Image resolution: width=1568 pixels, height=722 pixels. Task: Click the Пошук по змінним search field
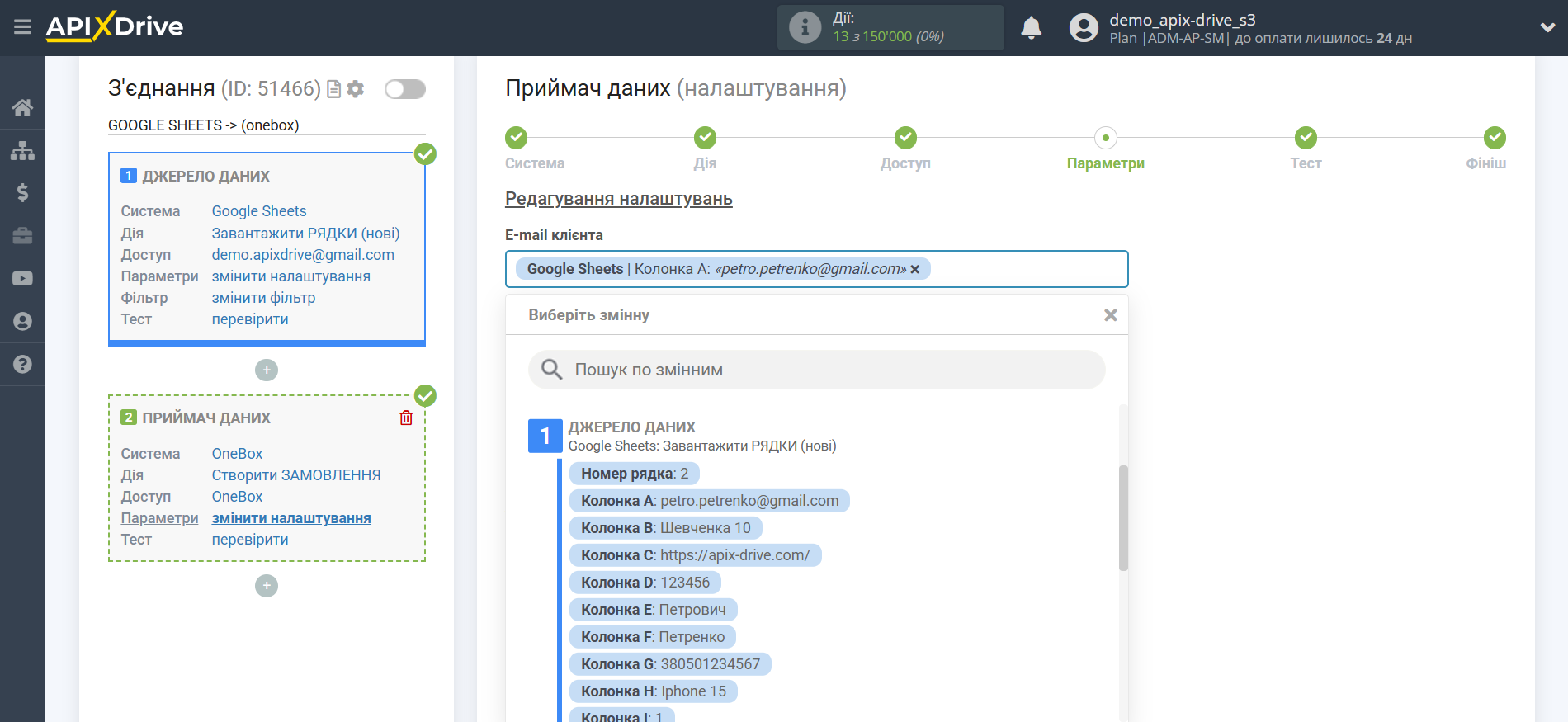tap(816, 370)
